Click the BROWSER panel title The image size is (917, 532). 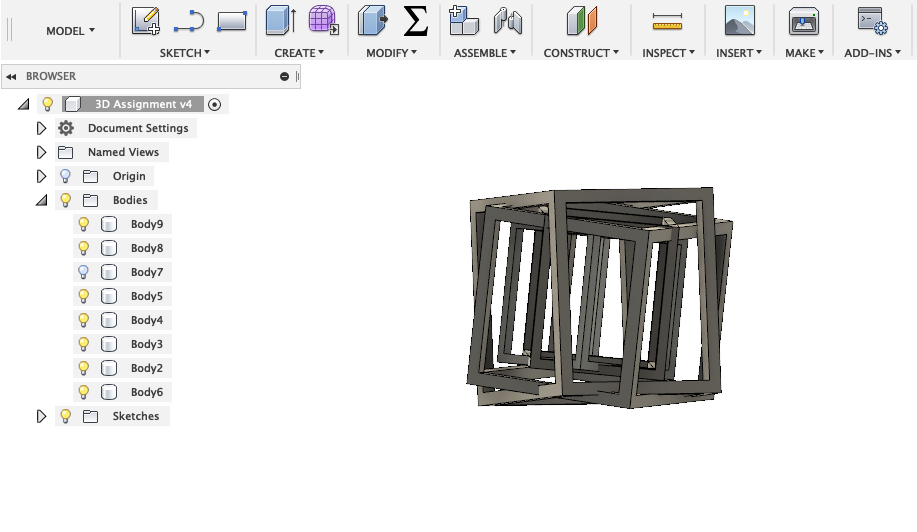pyautogui.click(x=51, y=76)
